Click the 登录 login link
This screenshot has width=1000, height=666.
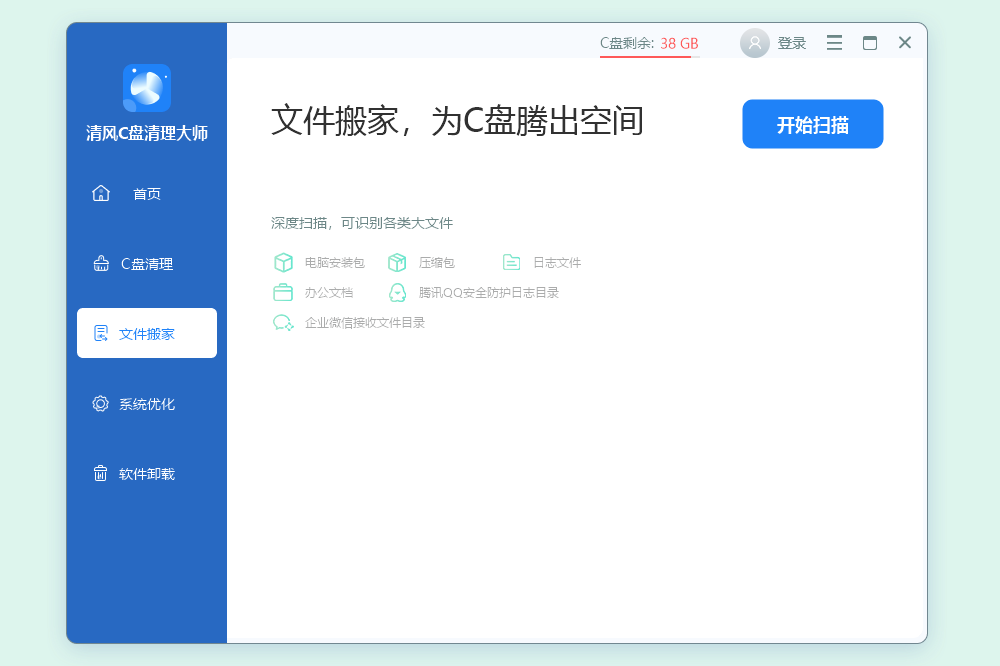791,42
